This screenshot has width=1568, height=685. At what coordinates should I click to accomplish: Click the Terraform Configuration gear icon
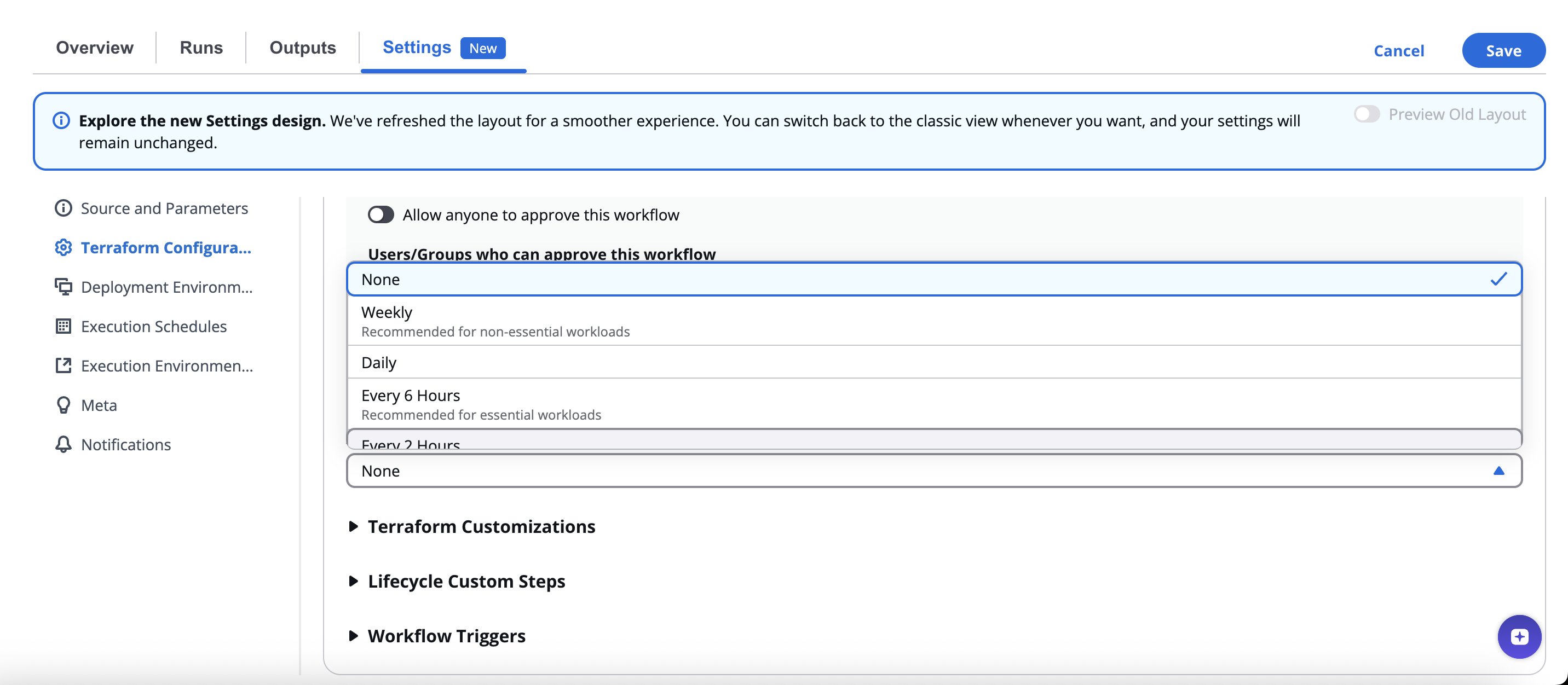point(64,248)
